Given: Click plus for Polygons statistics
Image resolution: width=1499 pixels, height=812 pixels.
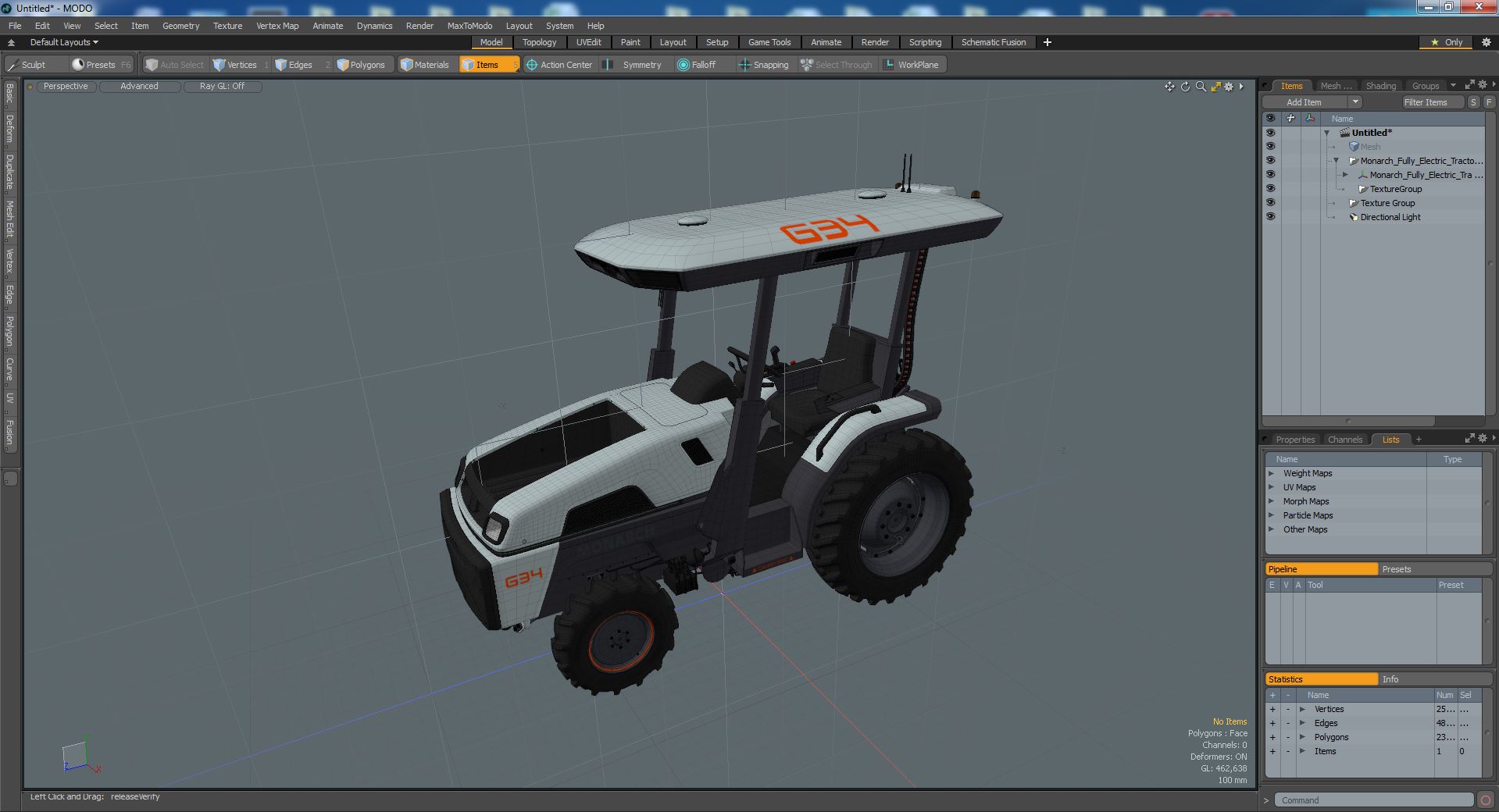Looking at the screenshot, I should pos(1272,737).
